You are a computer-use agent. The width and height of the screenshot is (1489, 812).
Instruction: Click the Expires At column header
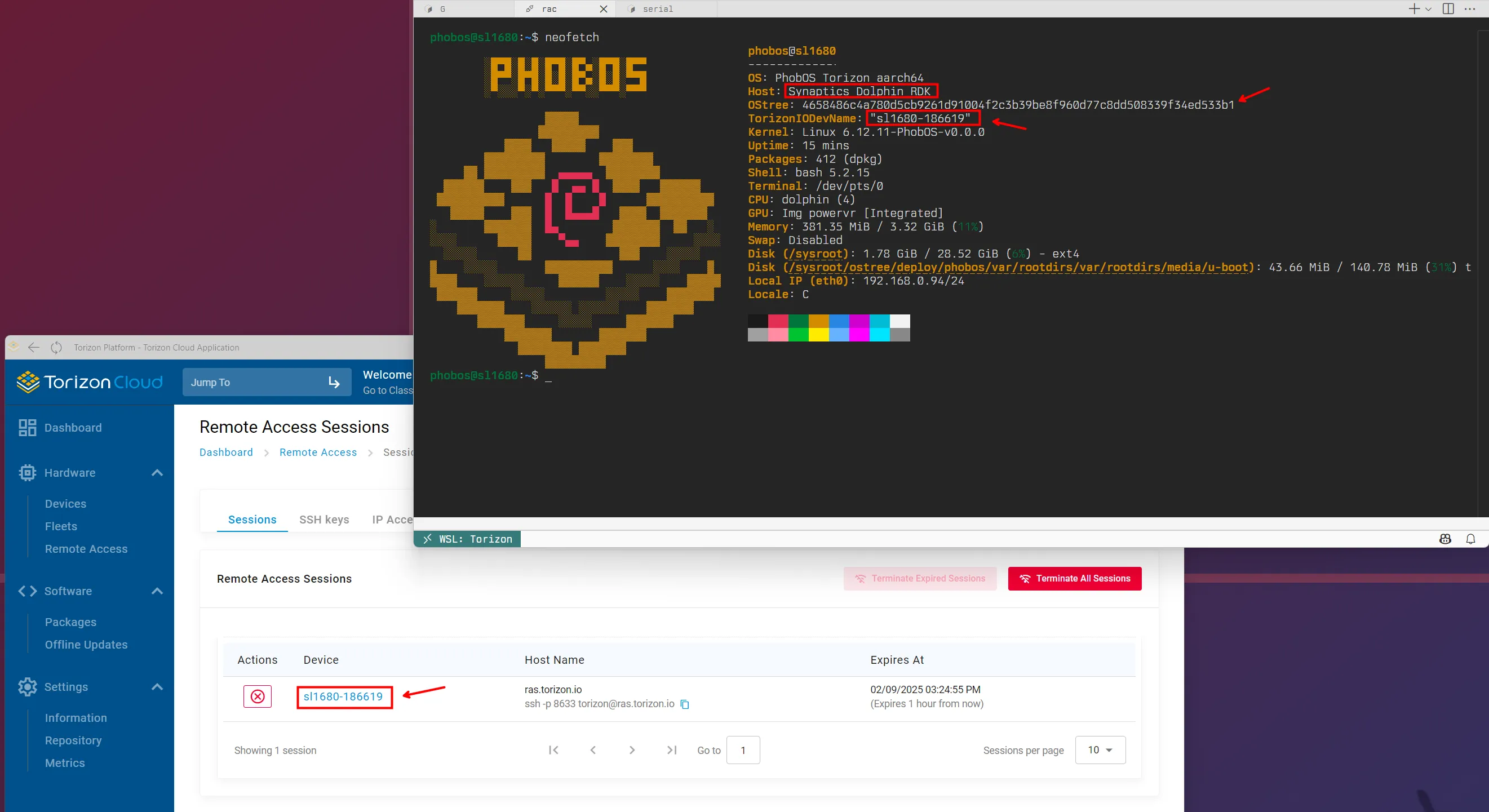pos(897,660)
